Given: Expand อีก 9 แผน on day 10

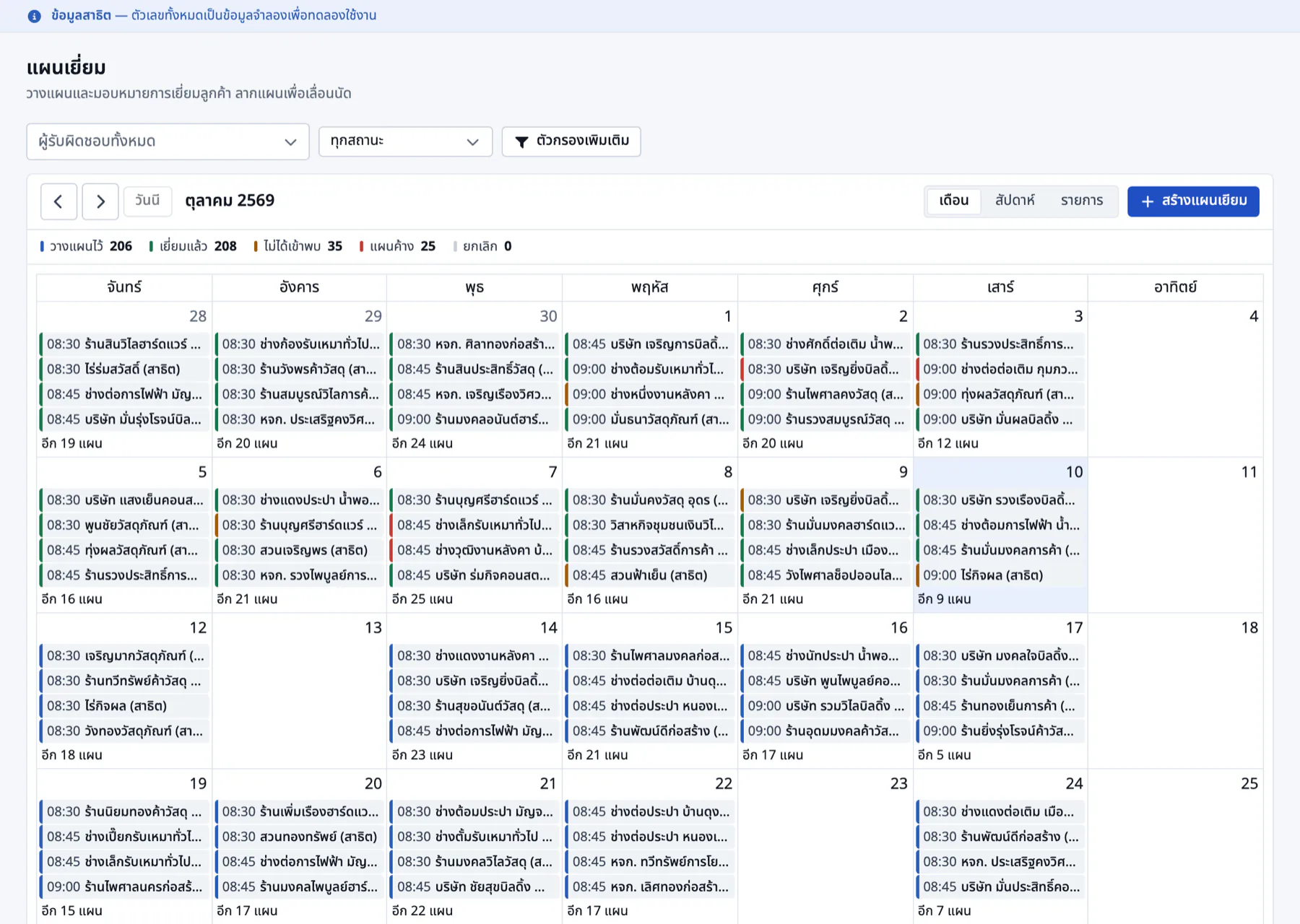Looking at the screenshot, I should click(943, 599).
